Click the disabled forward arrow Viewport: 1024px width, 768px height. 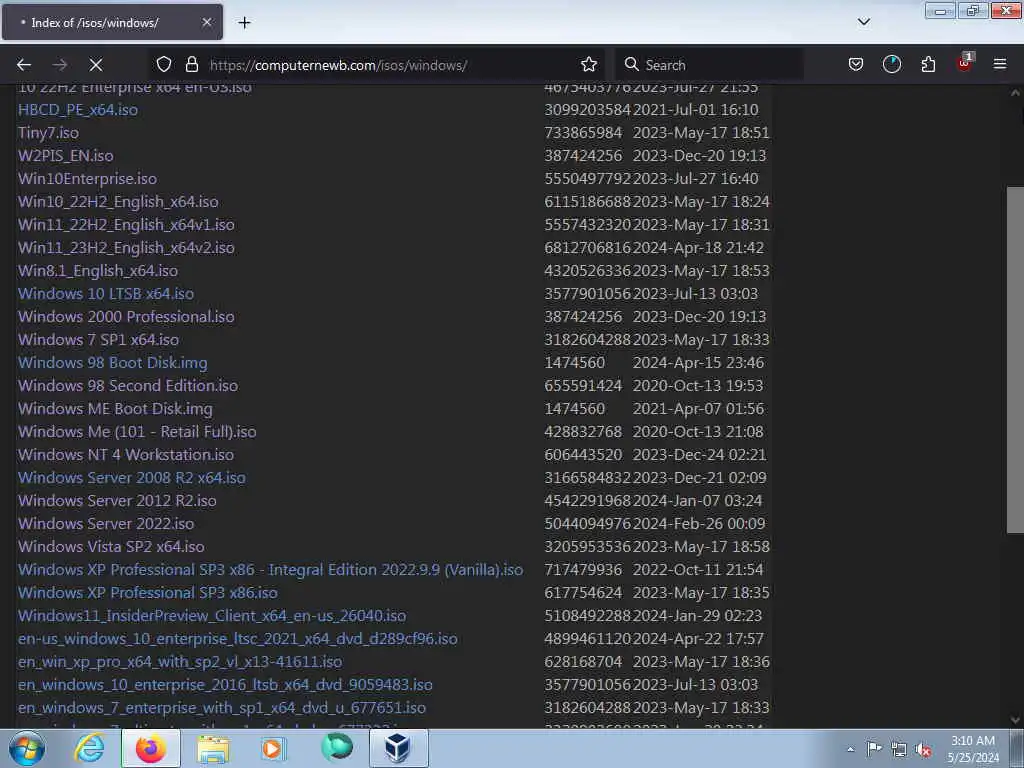(60, 65)
